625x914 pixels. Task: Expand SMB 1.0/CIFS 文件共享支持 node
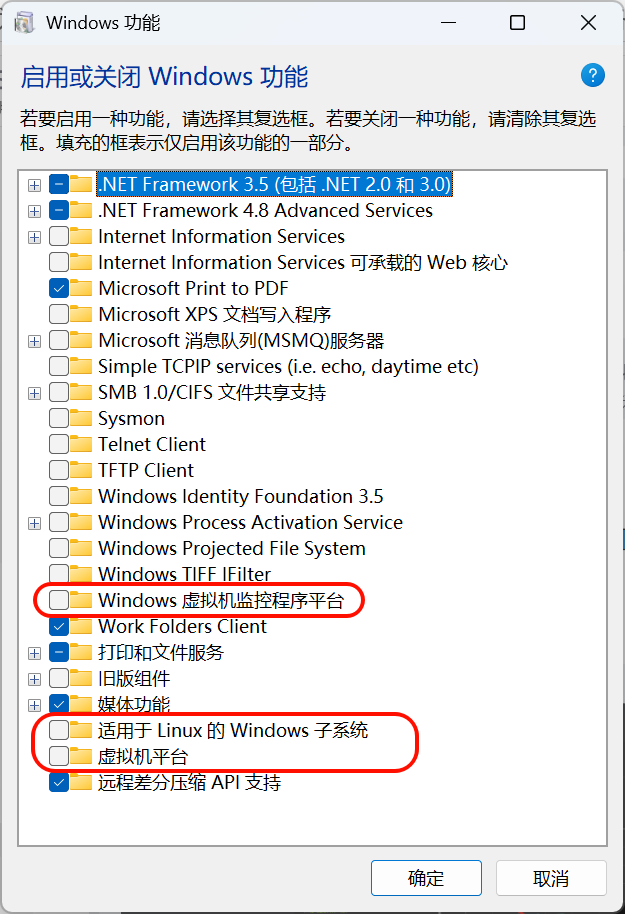[x=34, y=393]
